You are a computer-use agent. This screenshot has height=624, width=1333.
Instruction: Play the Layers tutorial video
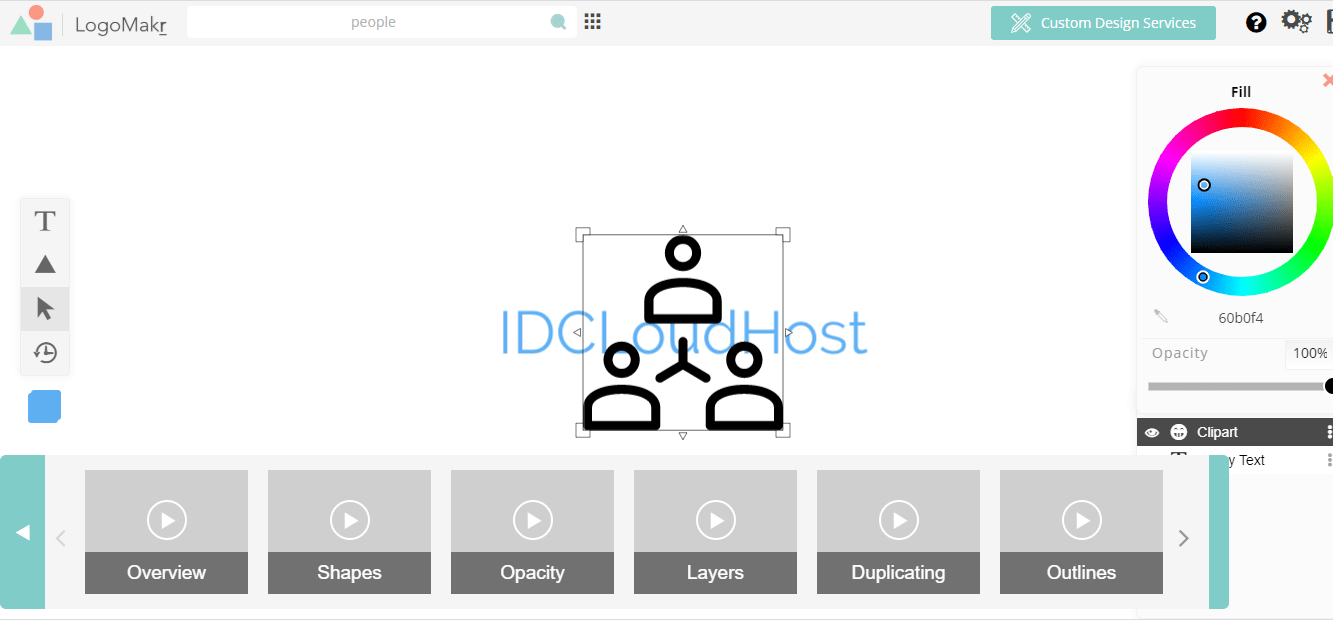(x=715, y=521)
